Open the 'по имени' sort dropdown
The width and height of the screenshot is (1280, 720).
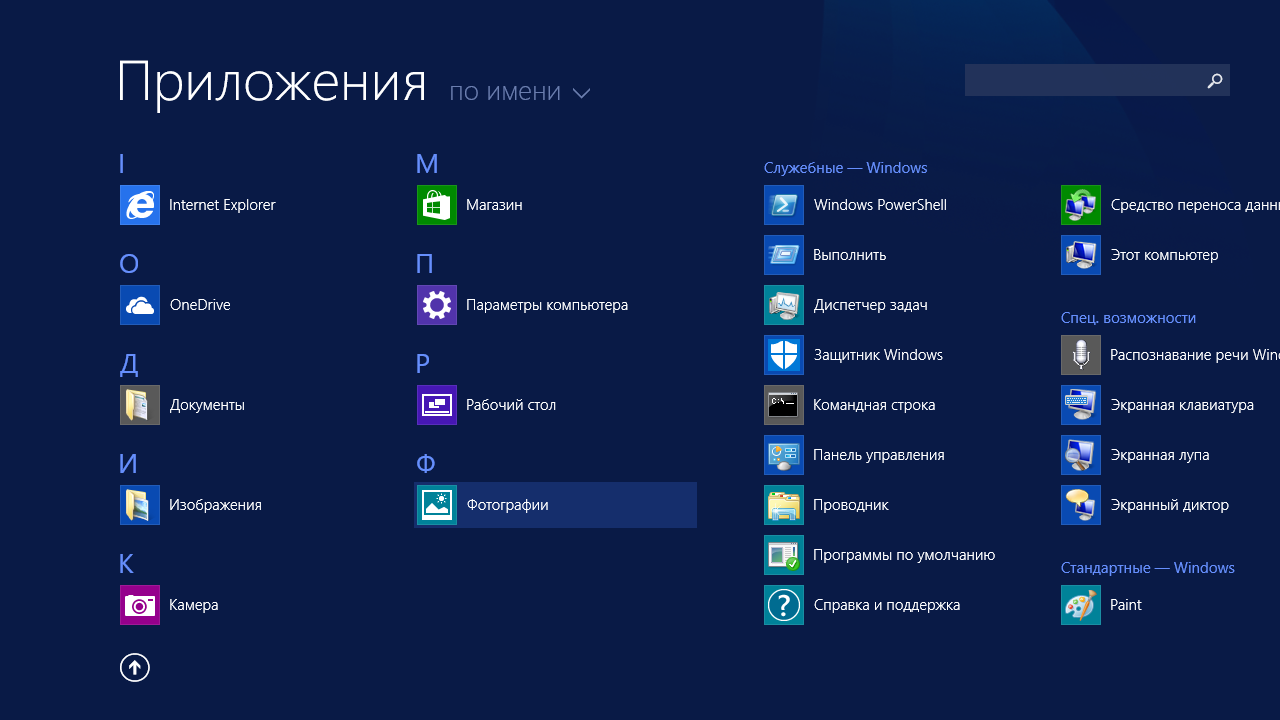pyautogui.click(x=520, y=92)
